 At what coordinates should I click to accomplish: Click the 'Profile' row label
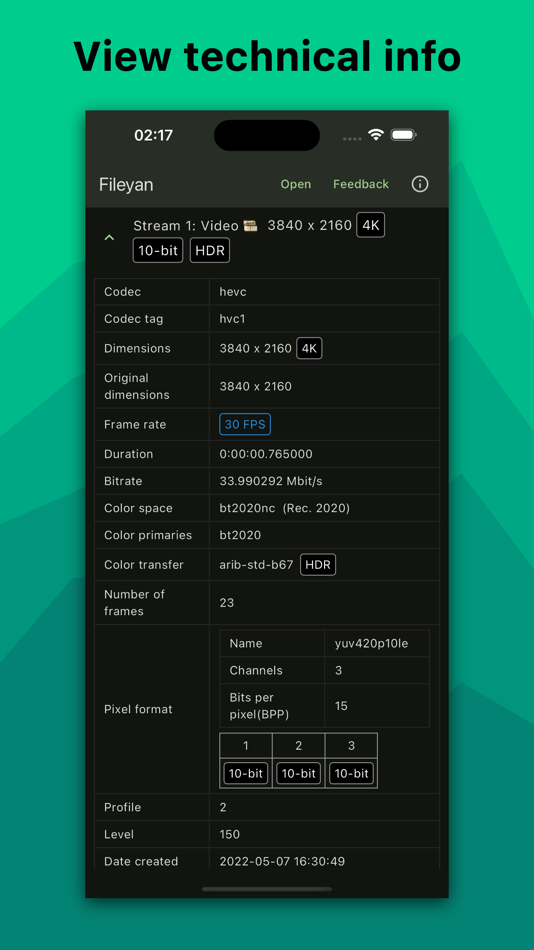122,807
